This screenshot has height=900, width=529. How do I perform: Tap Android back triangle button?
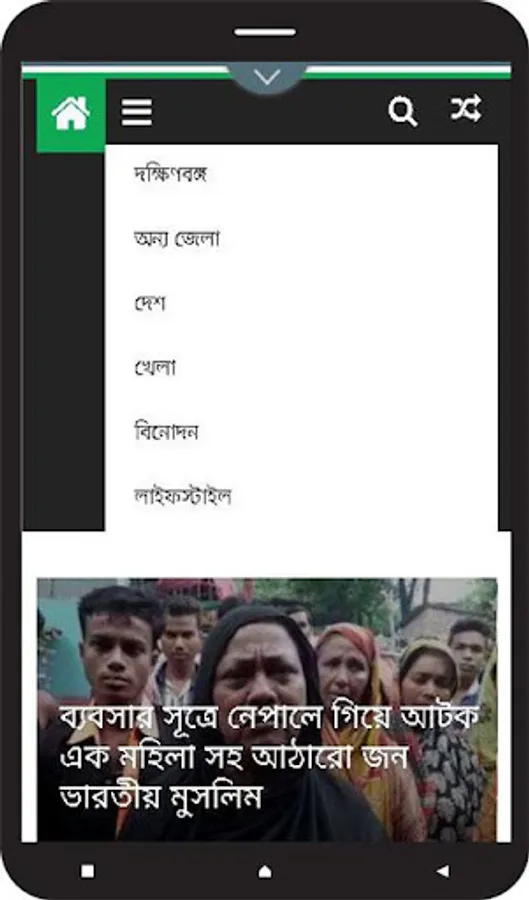coord(442,871)
